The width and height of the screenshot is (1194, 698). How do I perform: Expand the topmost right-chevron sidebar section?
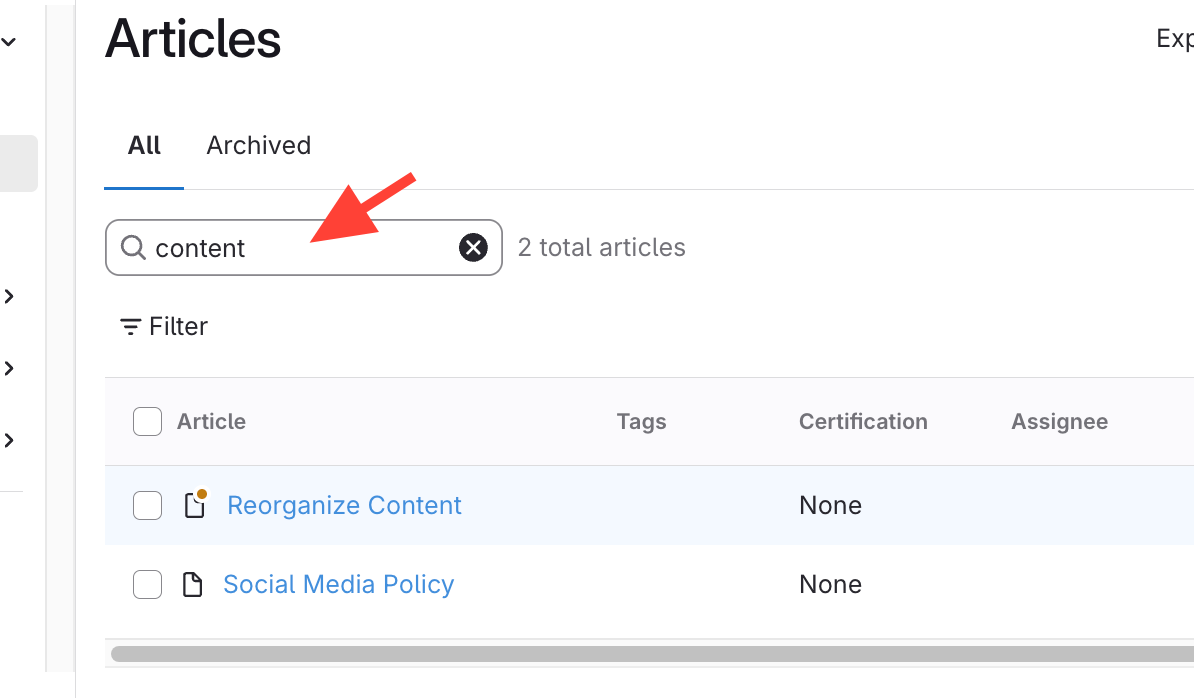point(9,296)
